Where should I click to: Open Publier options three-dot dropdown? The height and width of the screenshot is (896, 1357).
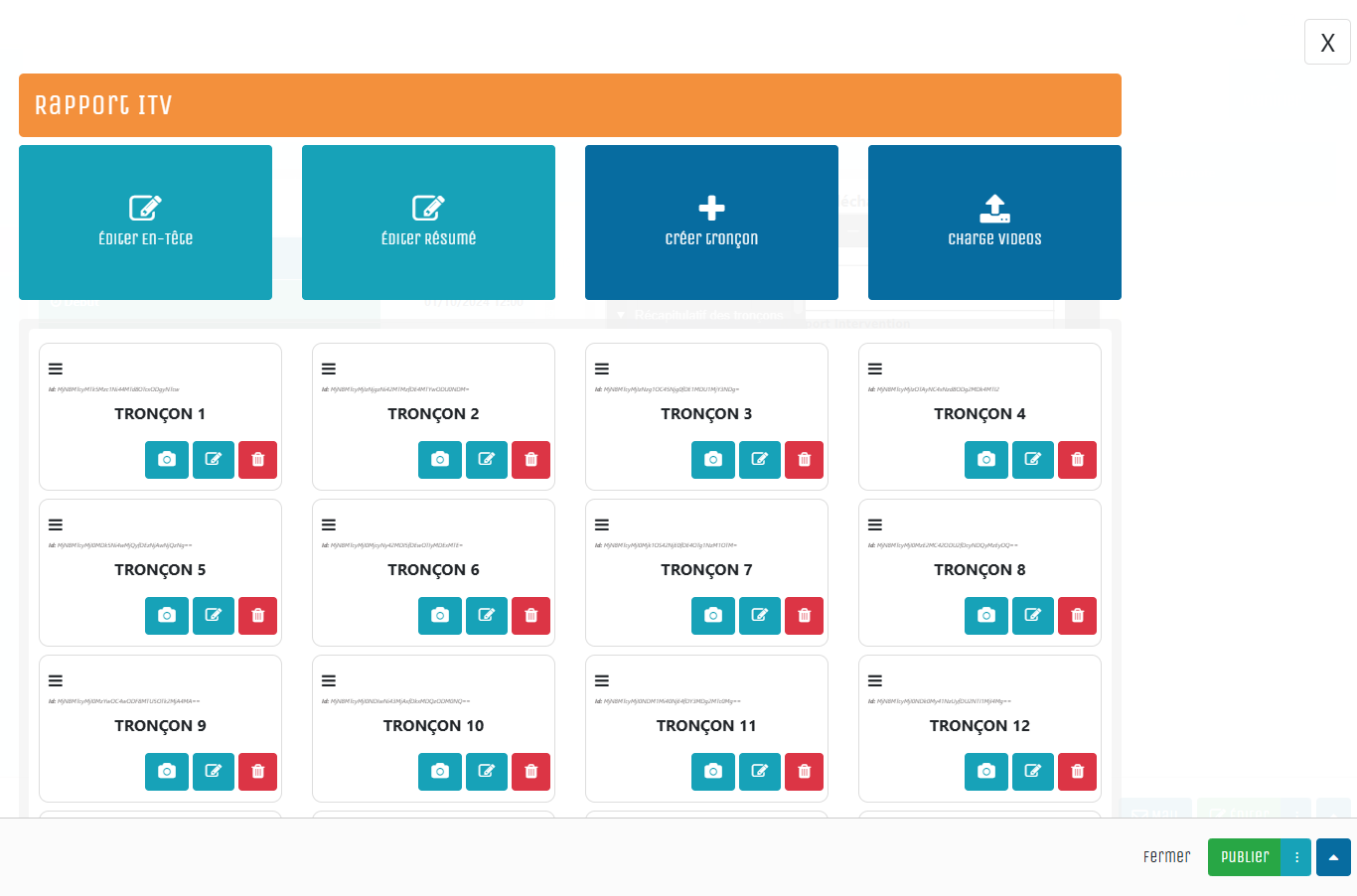pyautogui.click(x=1296, y=857)
